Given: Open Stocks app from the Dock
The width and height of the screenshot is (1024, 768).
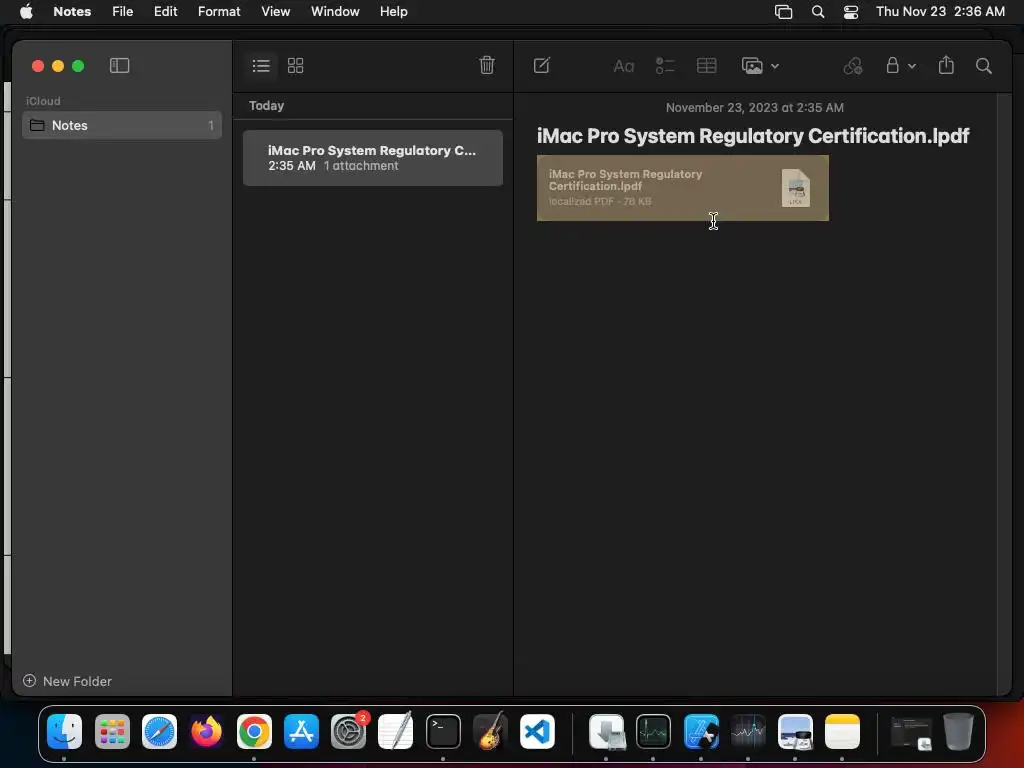Looking at the screenshot, I should pos(748,731).
